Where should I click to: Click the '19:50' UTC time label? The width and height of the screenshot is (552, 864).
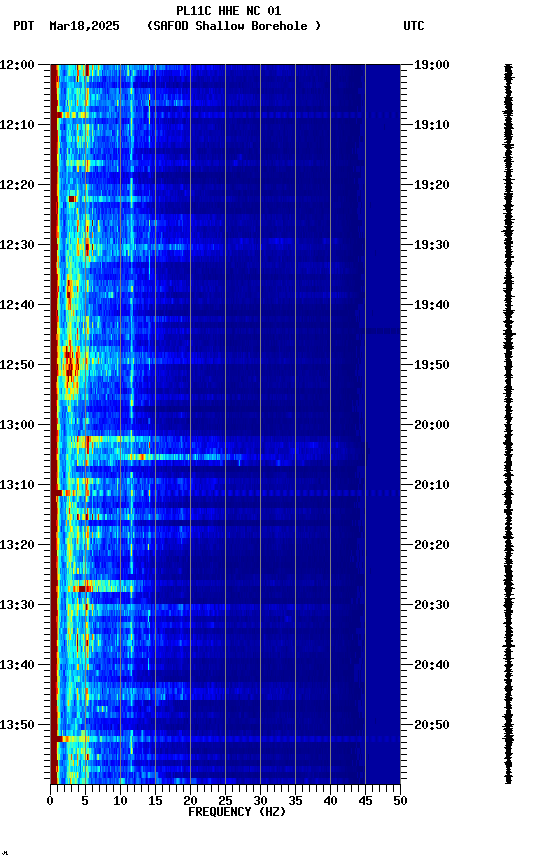[432, 365]
